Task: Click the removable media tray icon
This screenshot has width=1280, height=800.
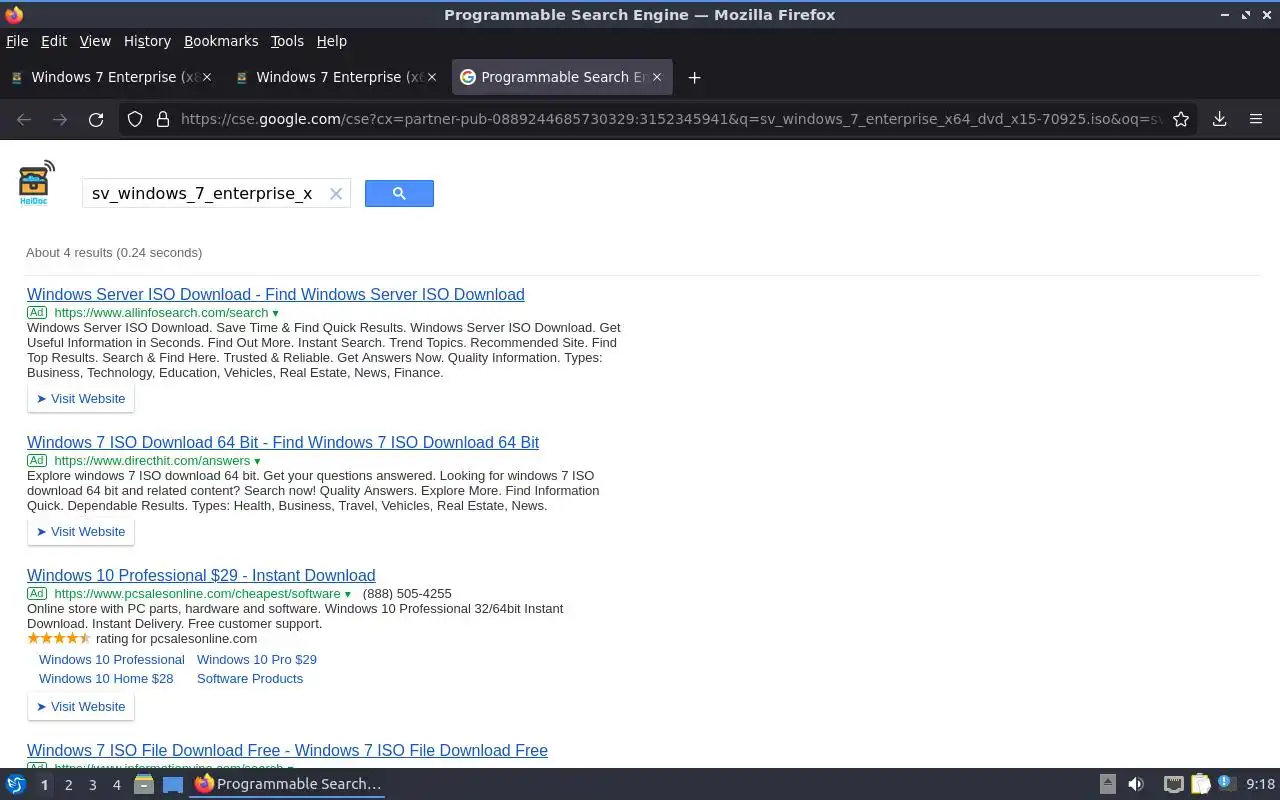Action: 1107,784
